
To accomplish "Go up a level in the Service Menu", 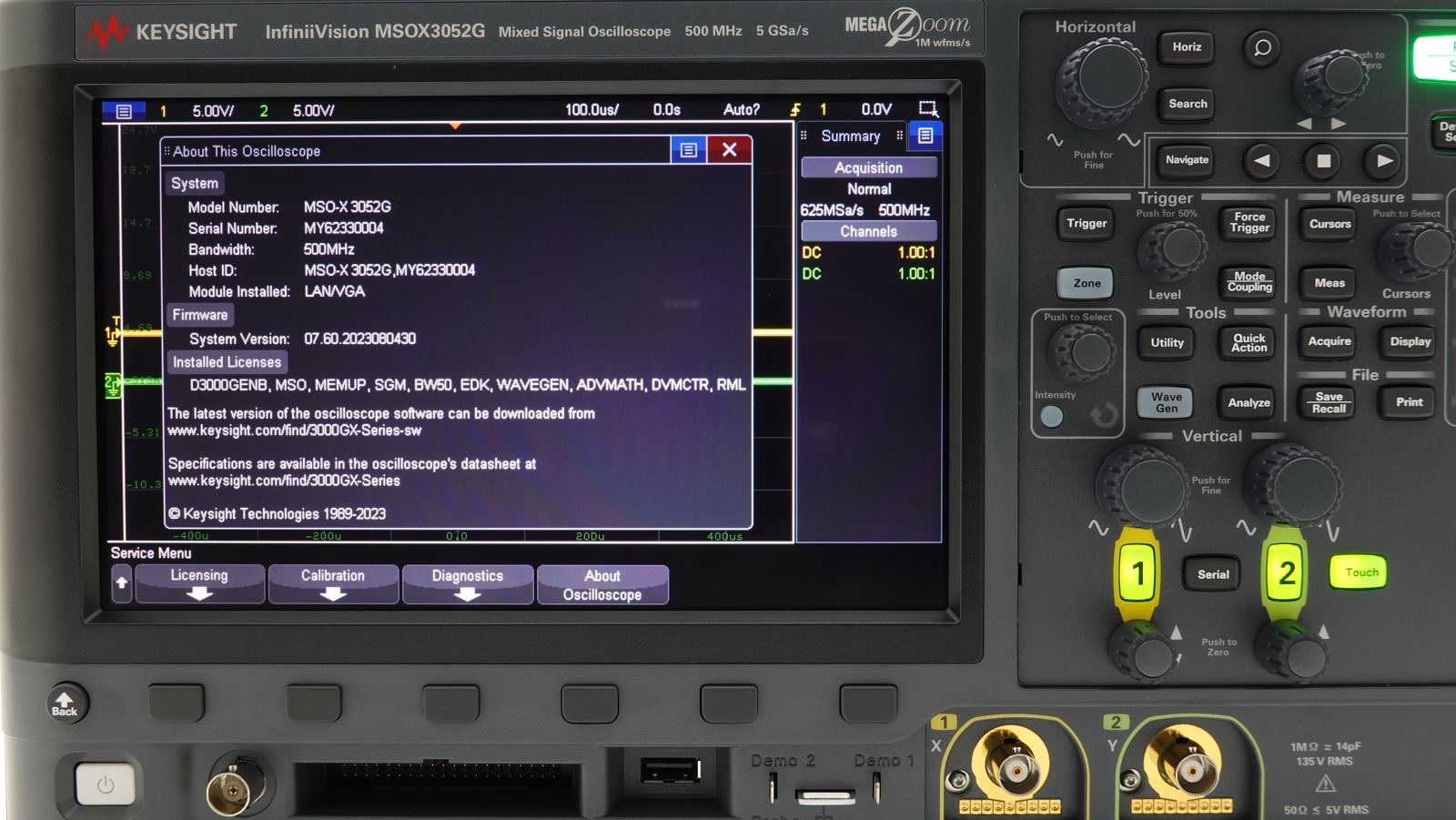I will click(122, 583).
